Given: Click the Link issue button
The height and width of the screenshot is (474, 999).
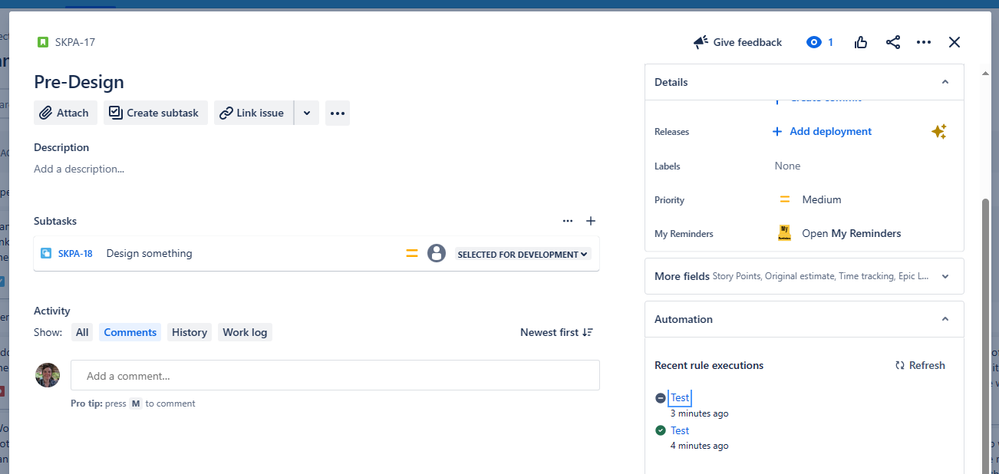Looking at the screenshot, I should (x=254, y=113).
